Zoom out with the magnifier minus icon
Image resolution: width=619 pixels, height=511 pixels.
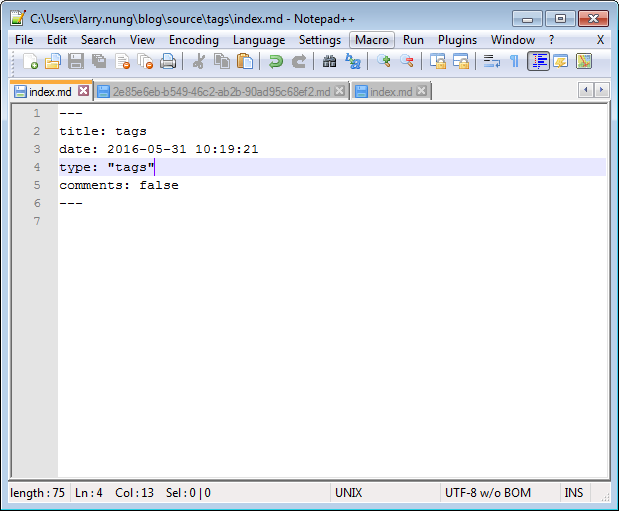(407, 62)
